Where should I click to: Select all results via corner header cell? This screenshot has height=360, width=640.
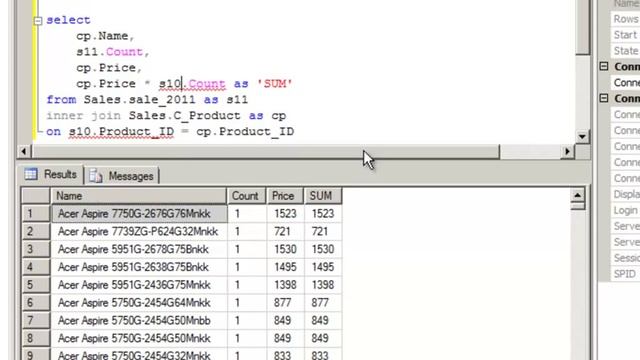tap(36, 196)
